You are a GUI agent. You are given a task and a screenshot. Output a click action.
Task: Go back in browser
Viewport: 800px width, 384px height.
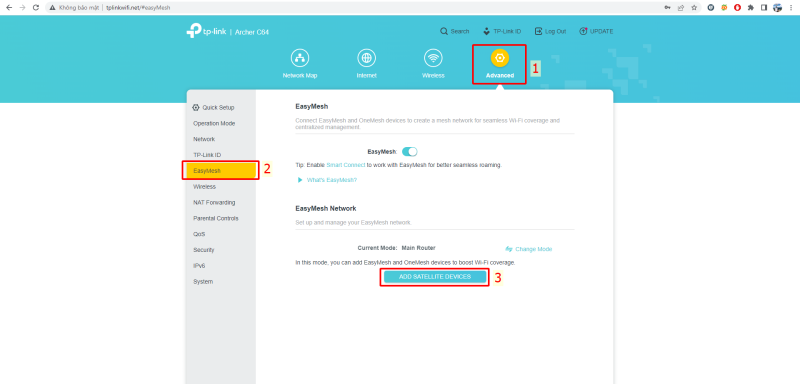coord(9,8)
